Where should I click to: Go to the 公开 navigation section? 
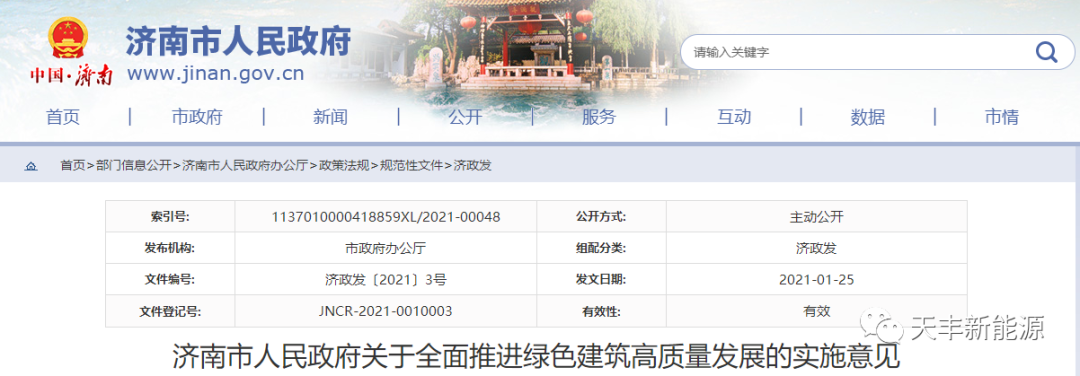tap(466, 117)
